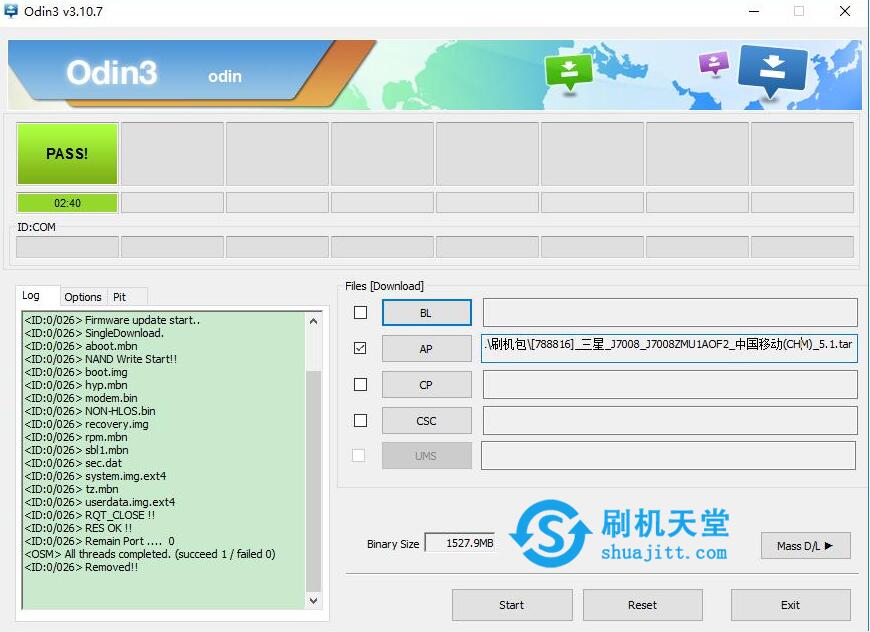Click the CP file button

point(427,385)
